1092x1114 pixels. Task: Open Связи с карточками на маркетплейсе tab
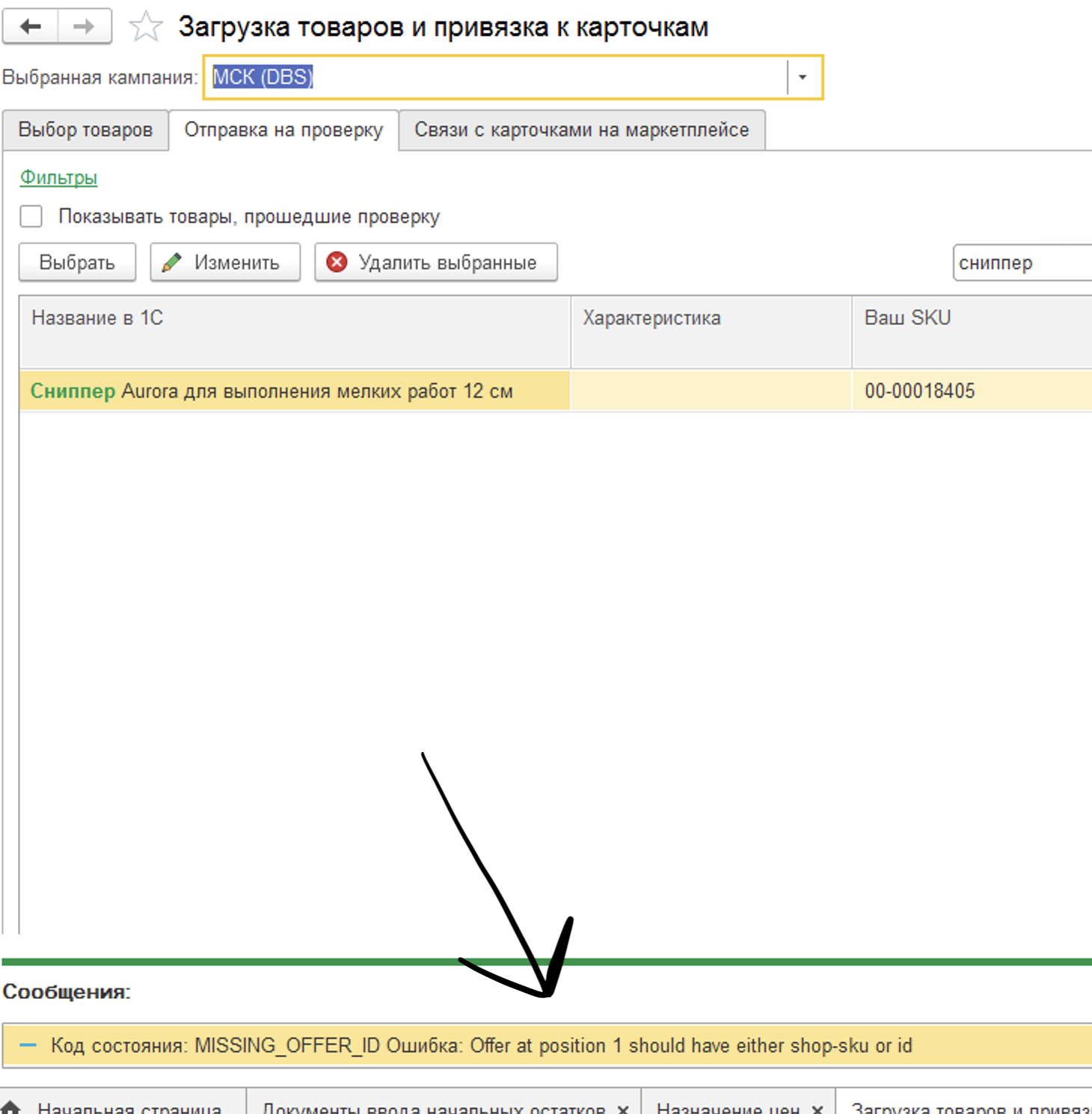coord(581,130)
